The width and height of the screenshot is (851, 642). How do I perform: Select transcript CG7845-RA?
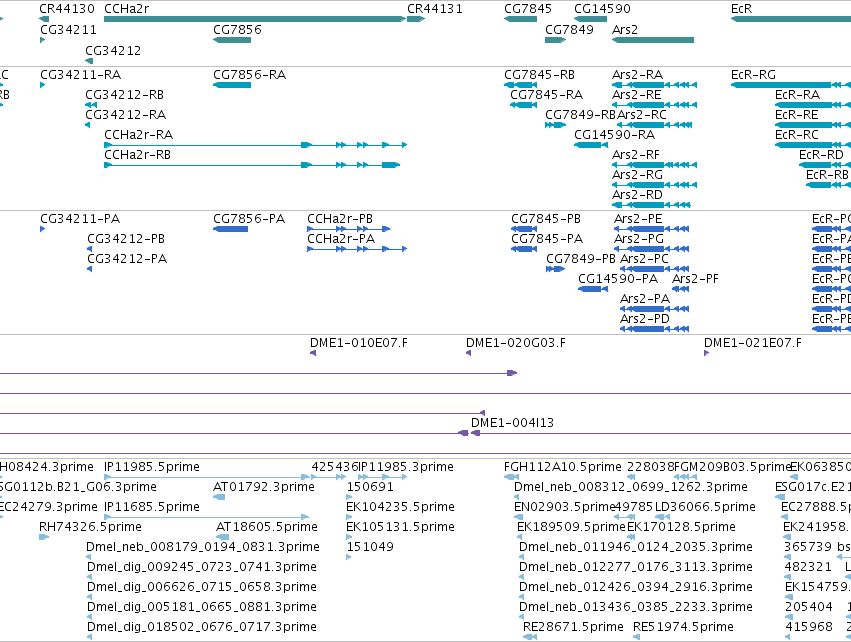click(x=524, y=105)
